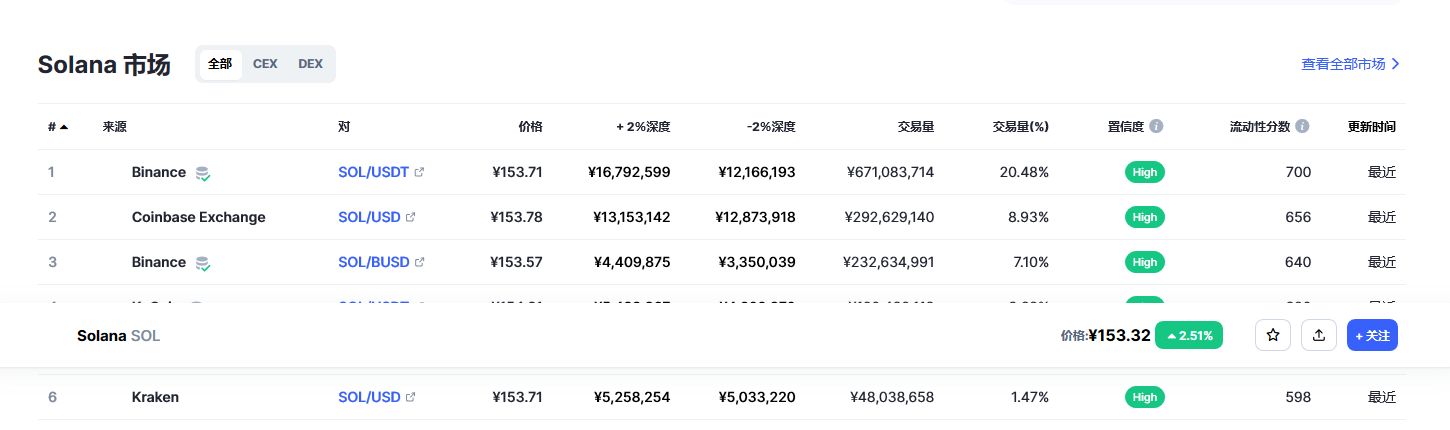Select the 全部 market filter tab
Viewport: 1450px width, 430px height.
coord(220,64)
